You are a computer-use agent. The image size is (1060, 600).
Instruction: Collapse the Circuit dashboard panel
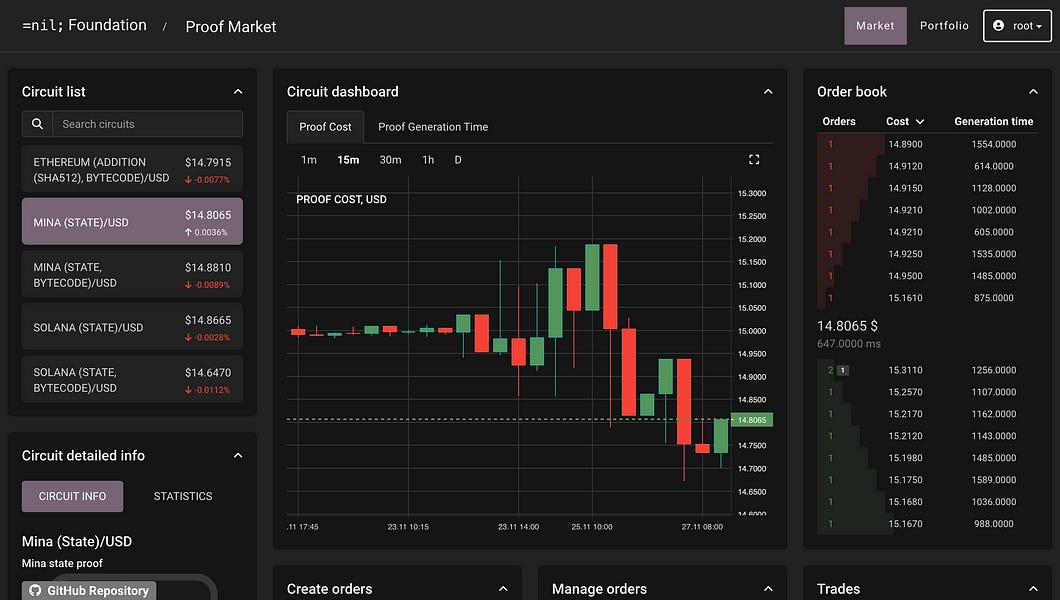click(768, 92)
